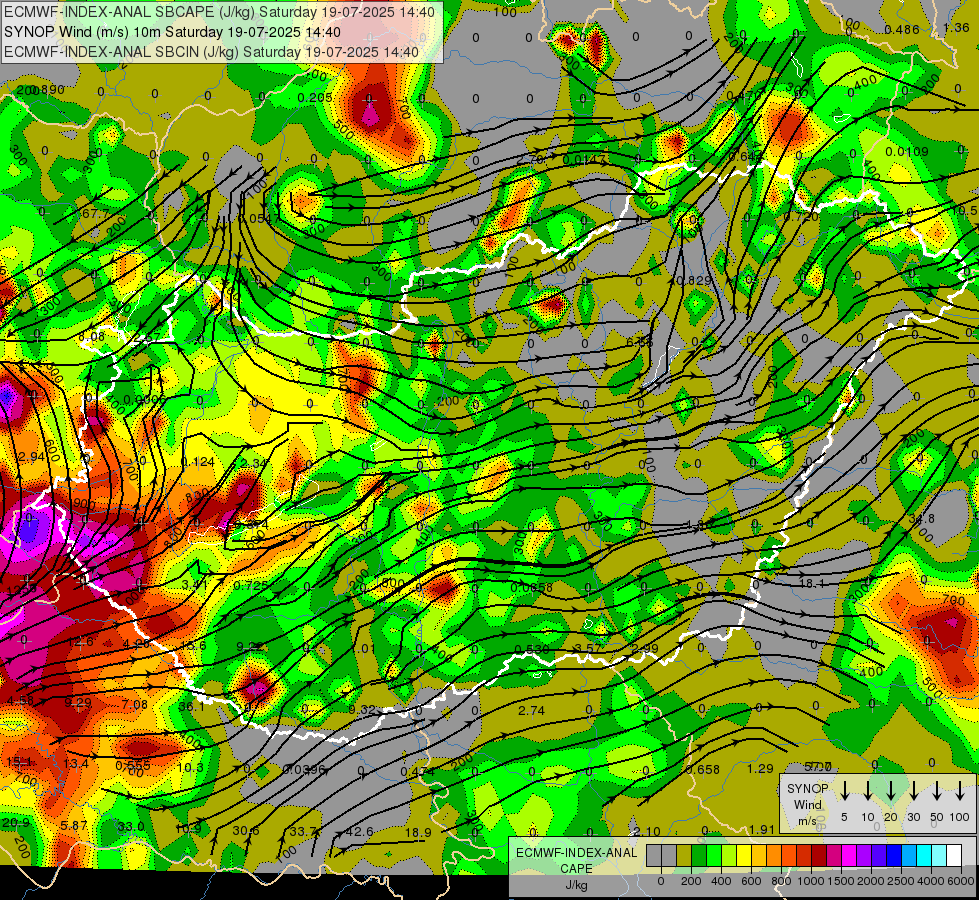
Task: Pick the olive swatch in the CAPE legend
Action: click(x=684, y=856)
